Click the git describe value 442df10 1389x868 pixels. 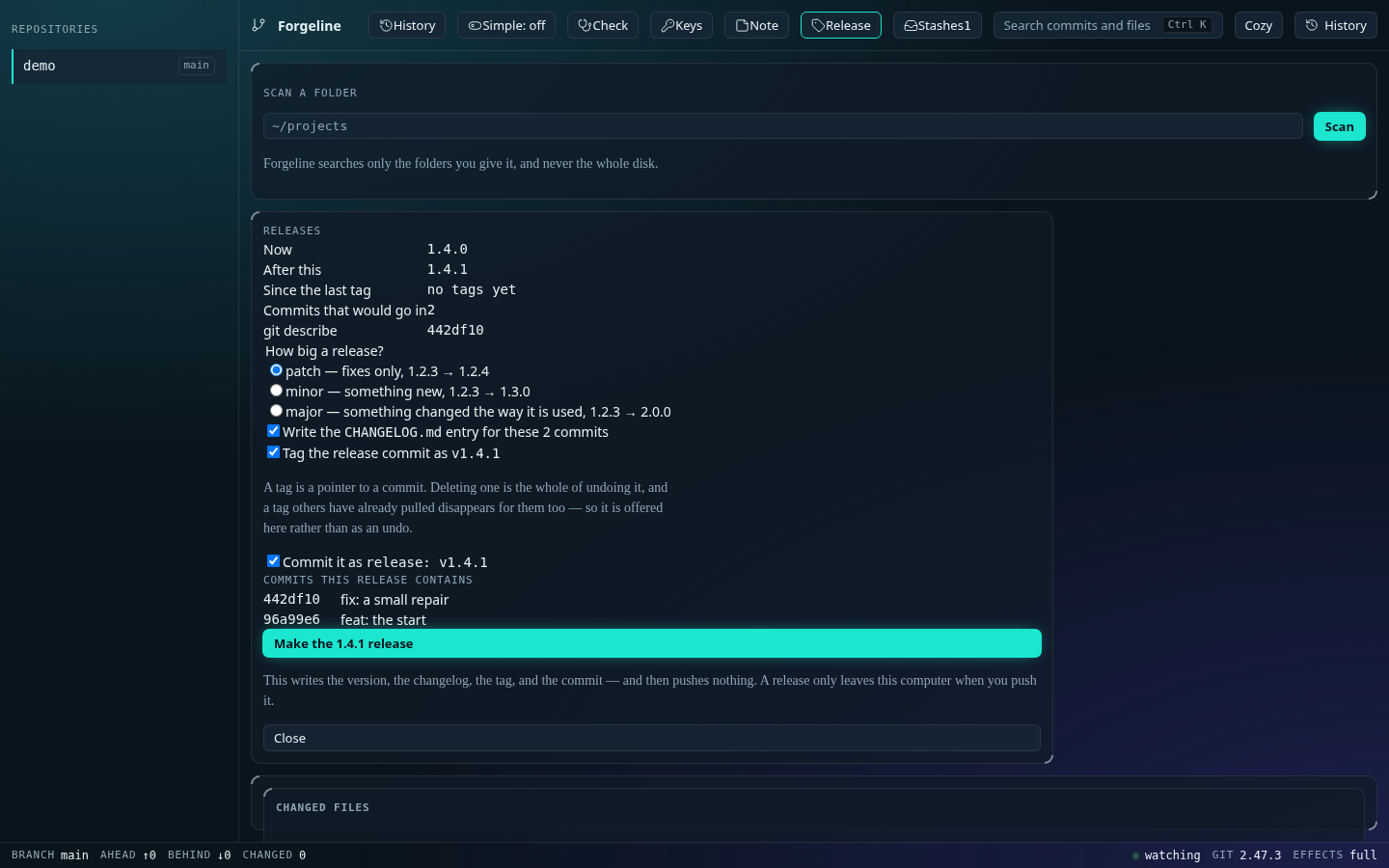pyautogui.click(x=455, y=330)
